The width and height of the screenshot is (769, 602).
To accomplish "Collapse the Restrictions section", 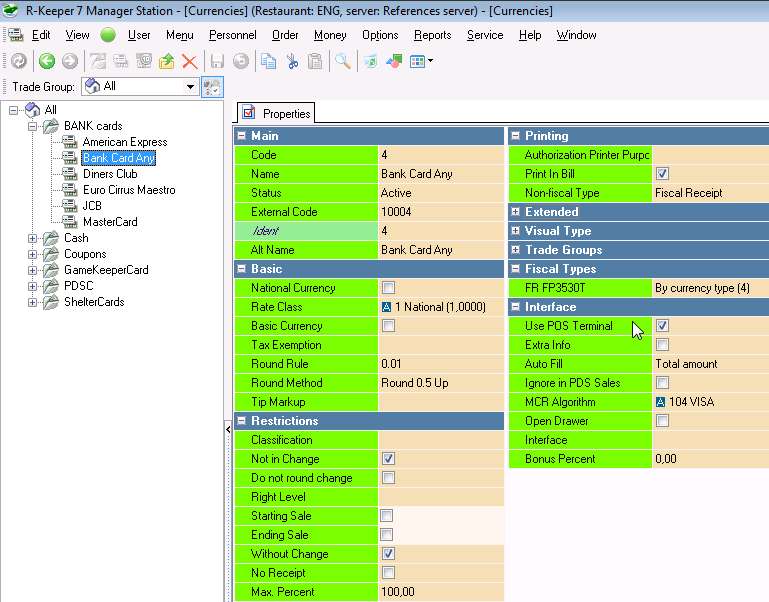I will click(x=241, y=421).
